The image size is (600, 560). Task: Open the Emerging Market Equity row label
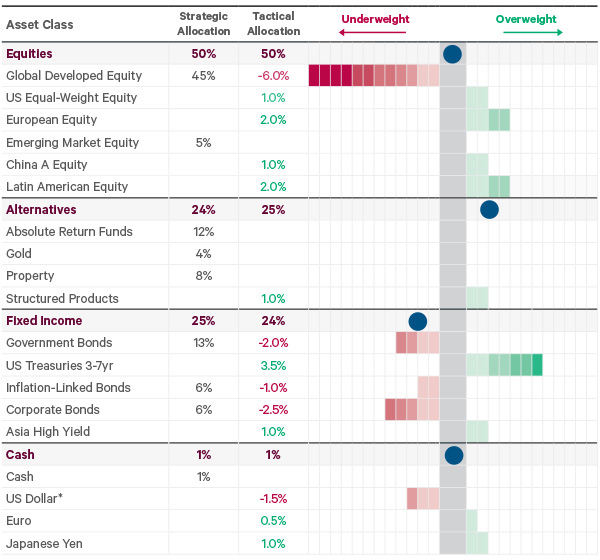[66, 143]
